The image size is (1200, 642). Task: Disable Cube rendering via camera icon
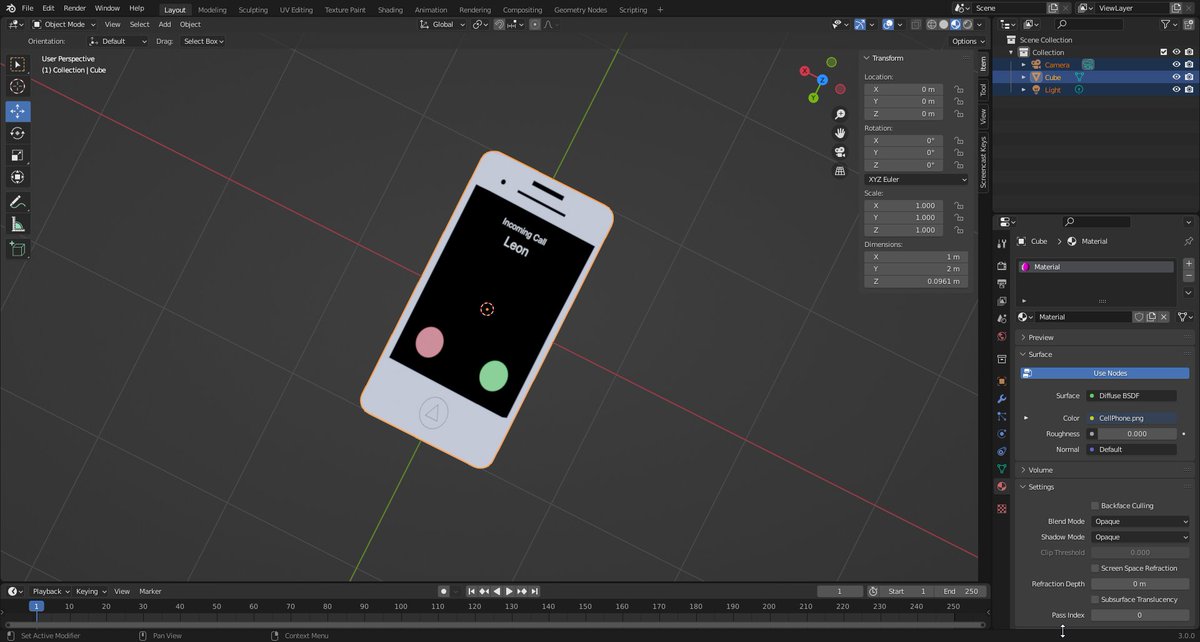pos(1188,77)
